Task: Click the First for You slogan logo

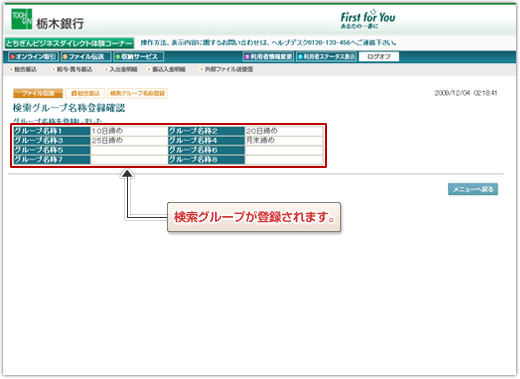Action: [x=368, y=19]
